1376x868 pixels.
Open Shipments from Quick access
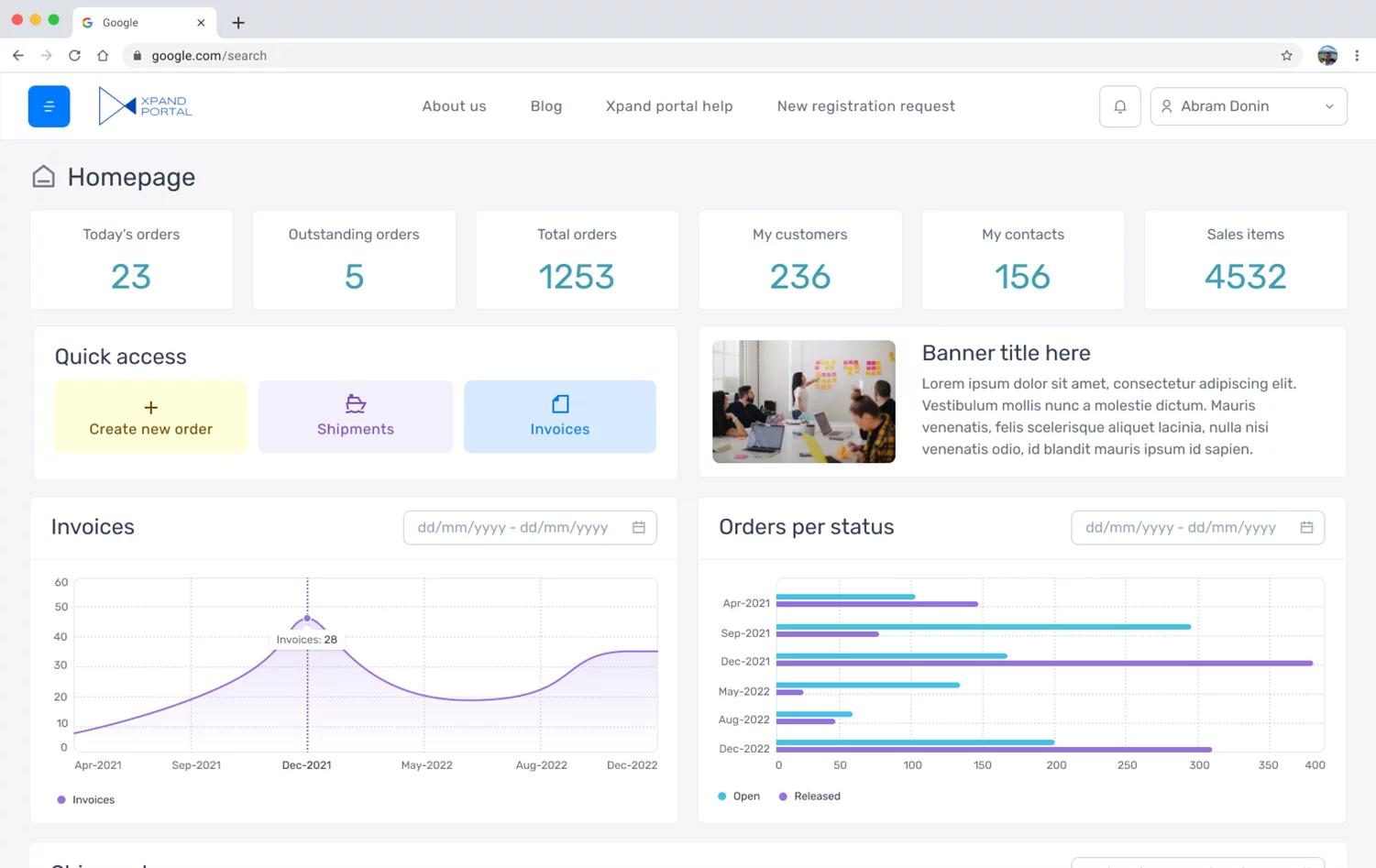pos(355,417)
